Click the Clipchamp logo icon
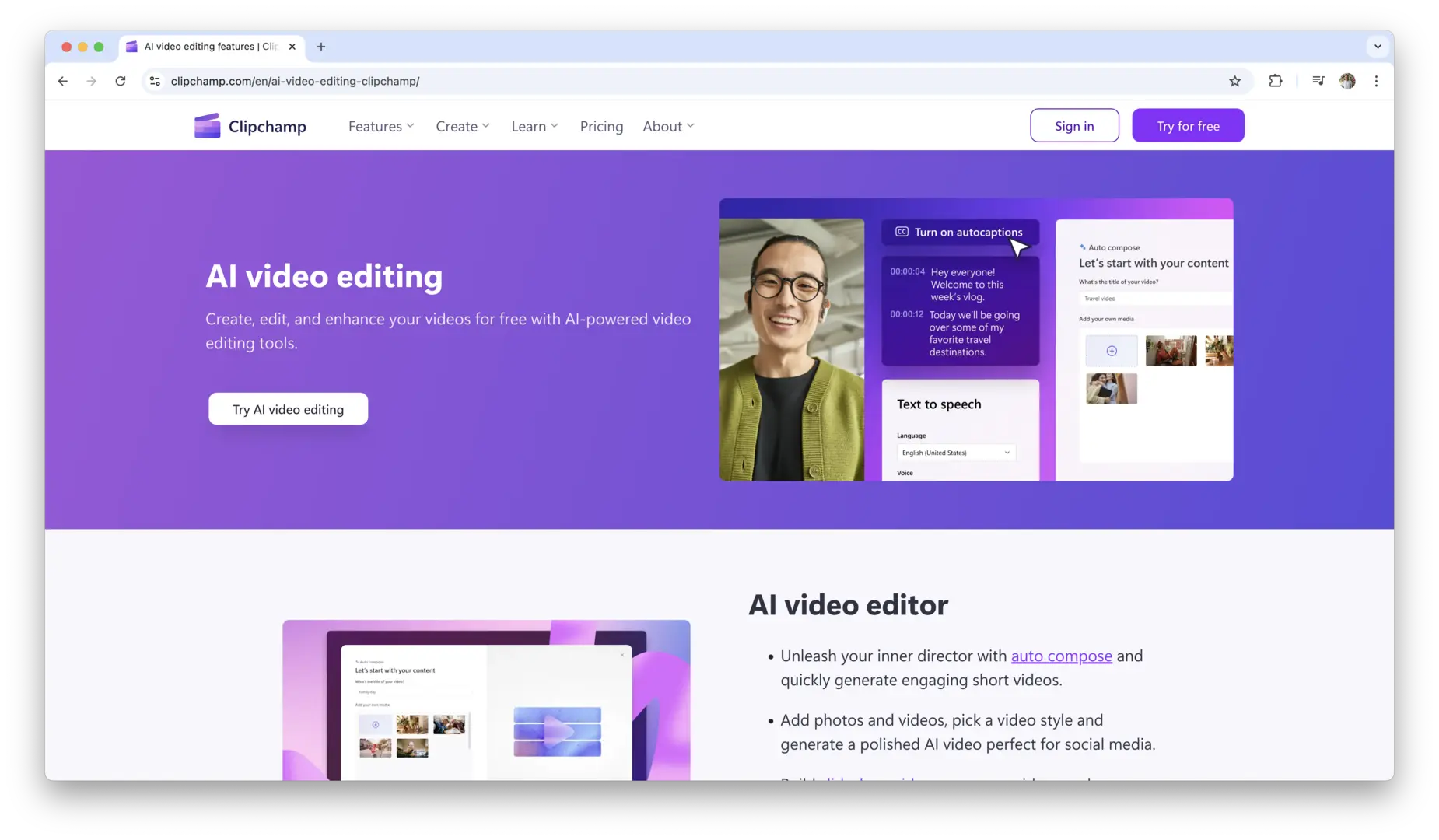Viewport: 1439px width, 840px height. (x=207, y=126)
